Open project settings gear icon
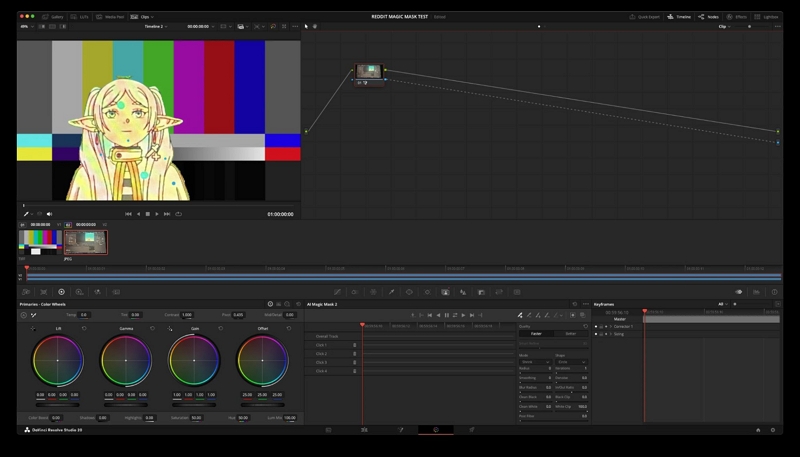This screenshot has height=457, width=800. (773, 430)
